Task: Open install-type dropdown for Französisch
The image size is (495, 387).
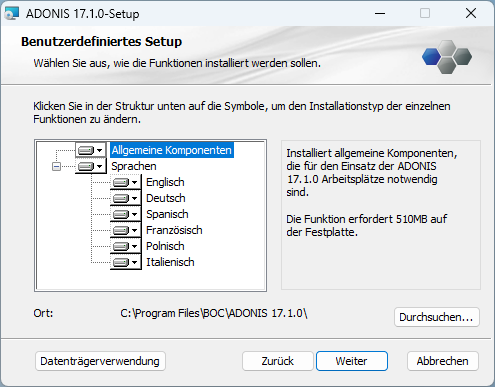Action: 126,230
